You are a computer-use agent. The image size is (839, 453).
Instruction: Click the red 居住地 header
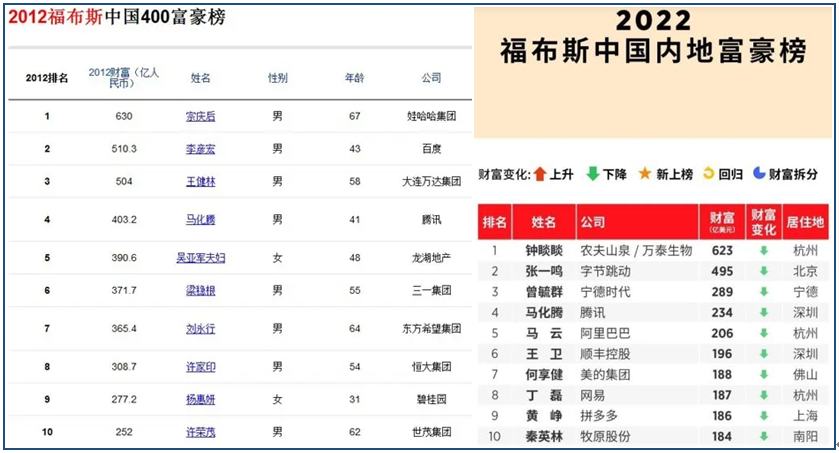[x=805, y=221]
